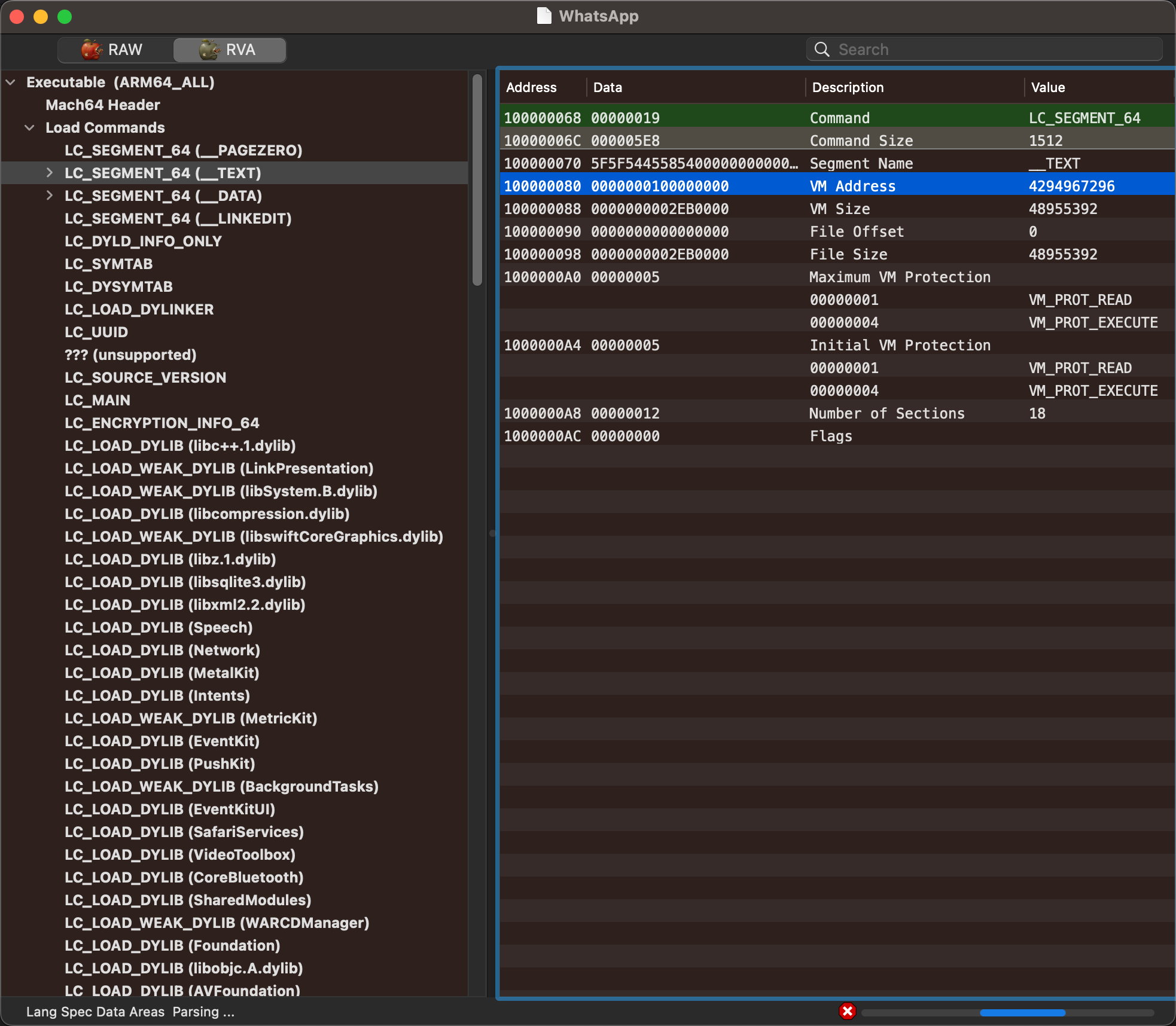Select LC_ENCRYPTION_INFO_64 load command
This screenshot has height=1026, width=1176.
(162, 423)
